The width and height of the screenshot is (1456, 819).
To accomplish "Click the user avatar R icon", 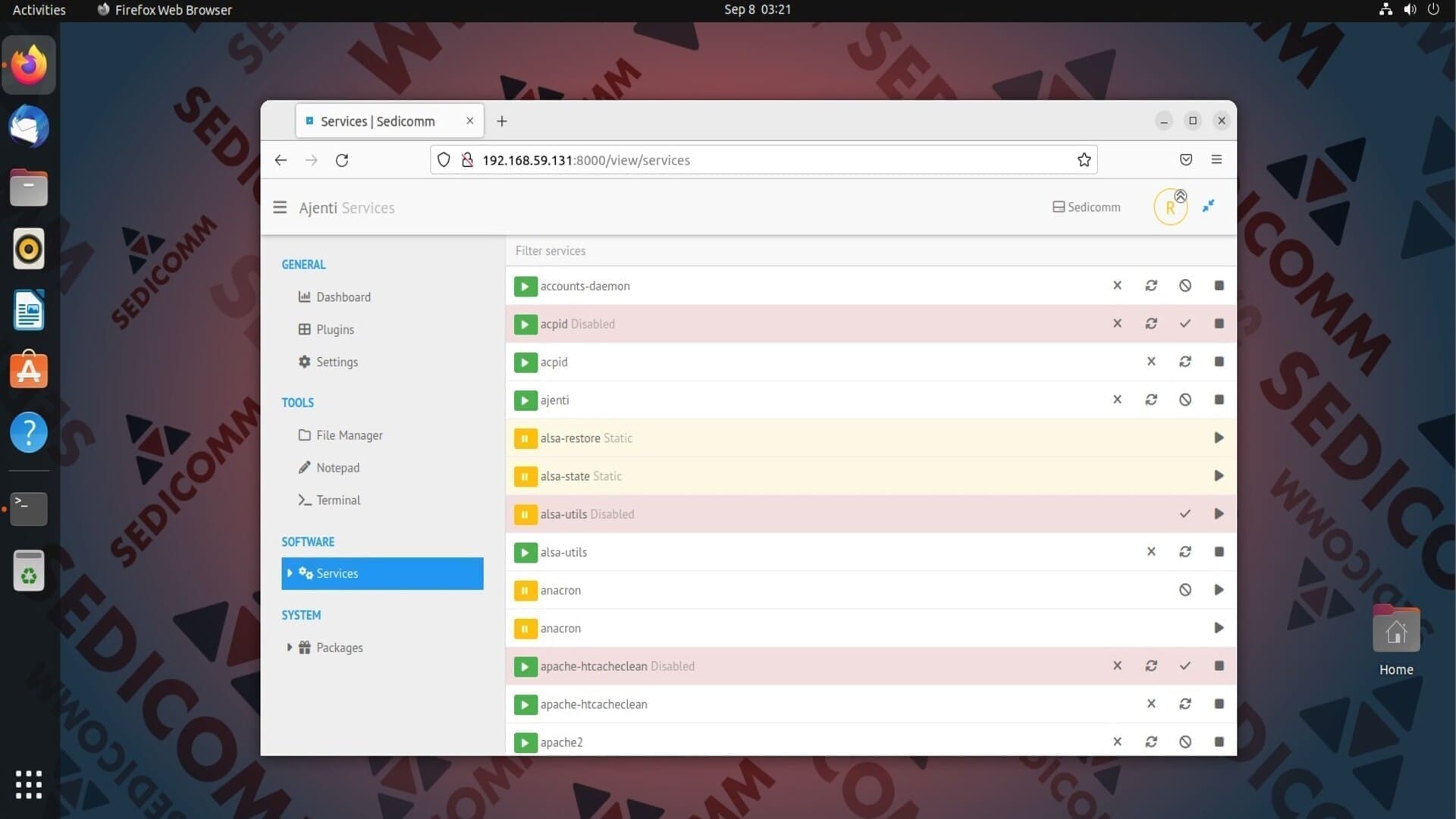I will (x=1170, y=207).
